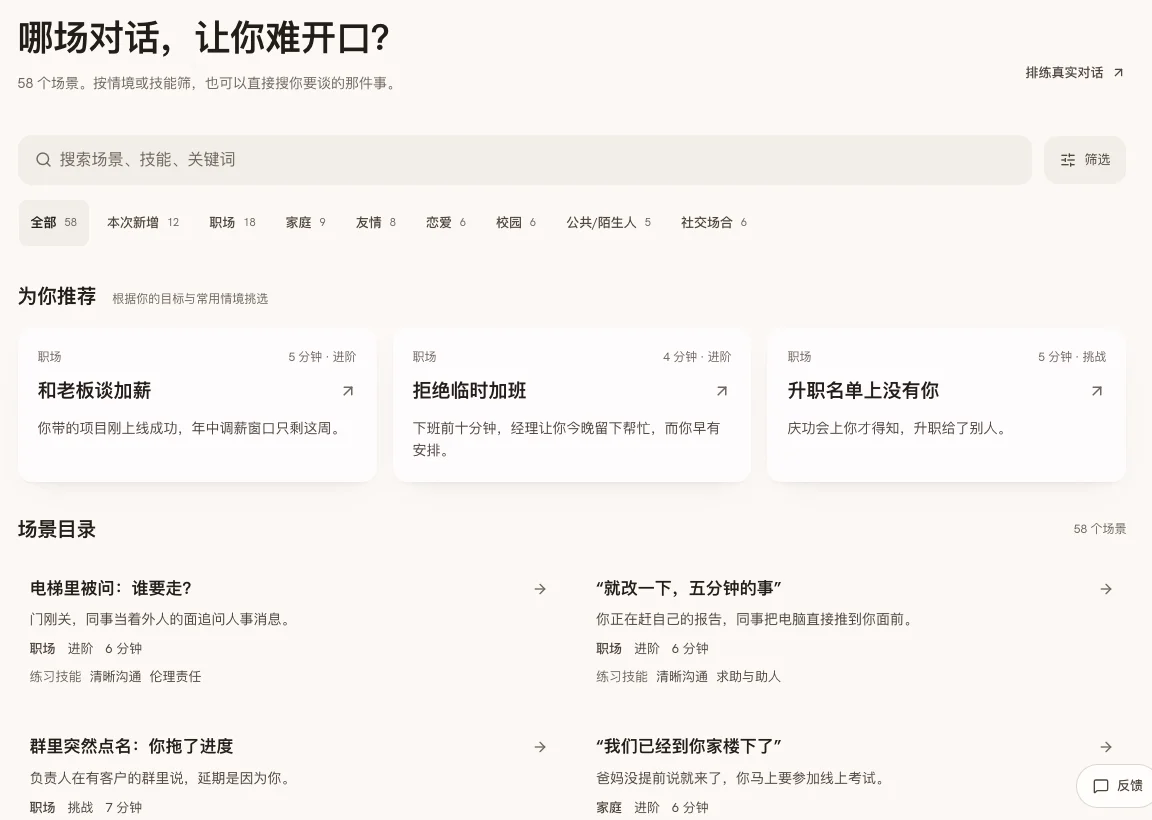The width and height of the screenshot is (1152, 820).
Task: Switch to the 本次新增 tab
Action: pyautogui.click(x=143, y=223)
